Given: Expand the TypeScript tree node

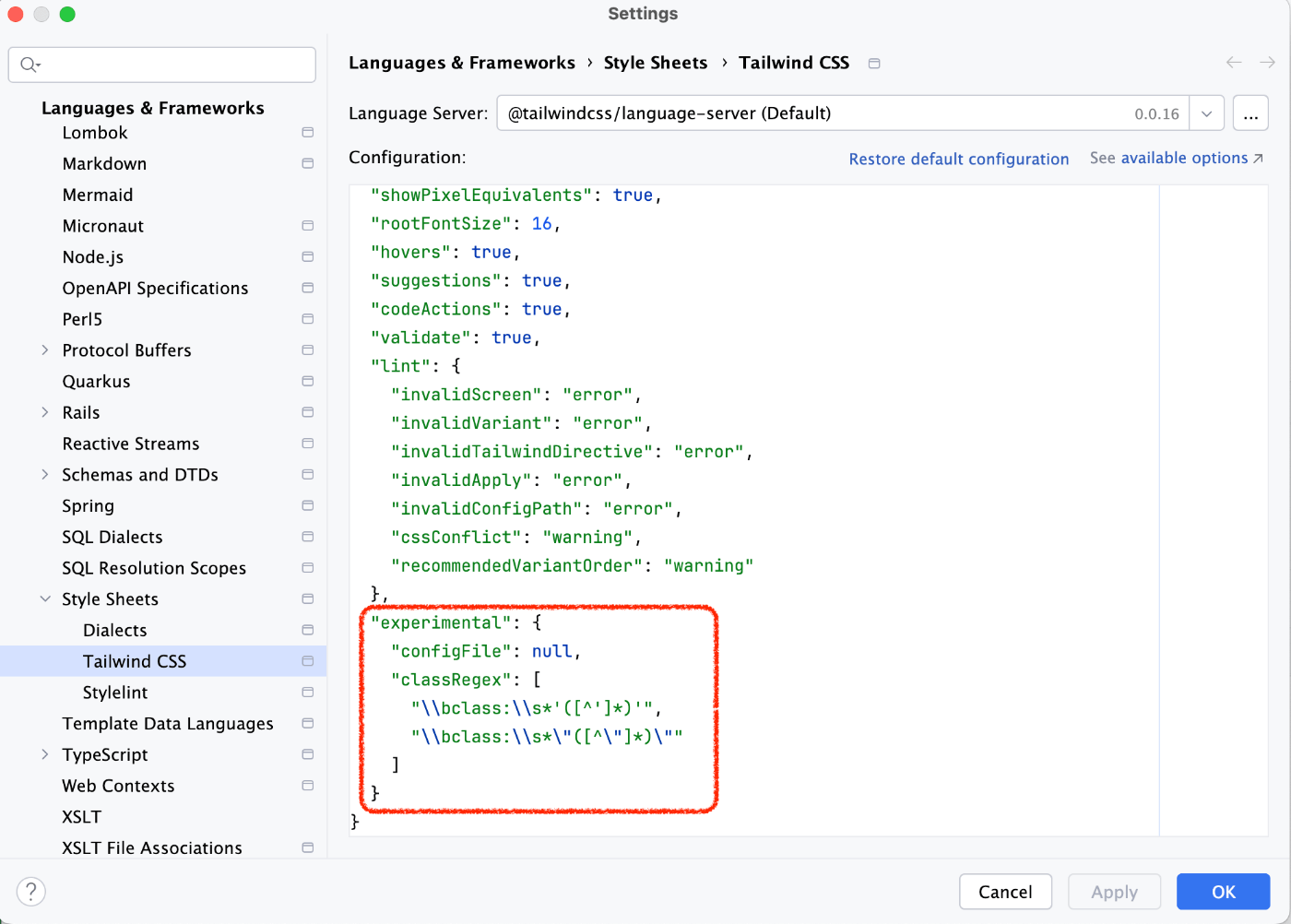Looking at the screenshot, I should (x=45, y=754).
